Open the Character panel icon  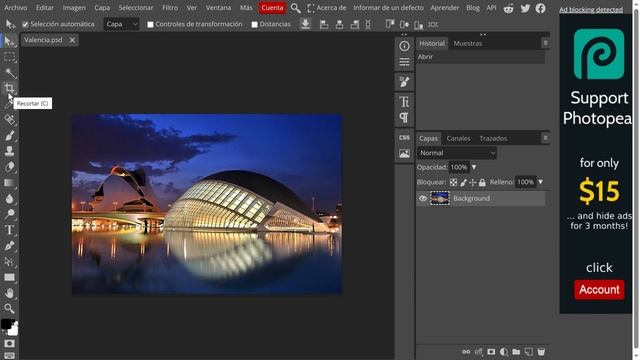[404, 102]
